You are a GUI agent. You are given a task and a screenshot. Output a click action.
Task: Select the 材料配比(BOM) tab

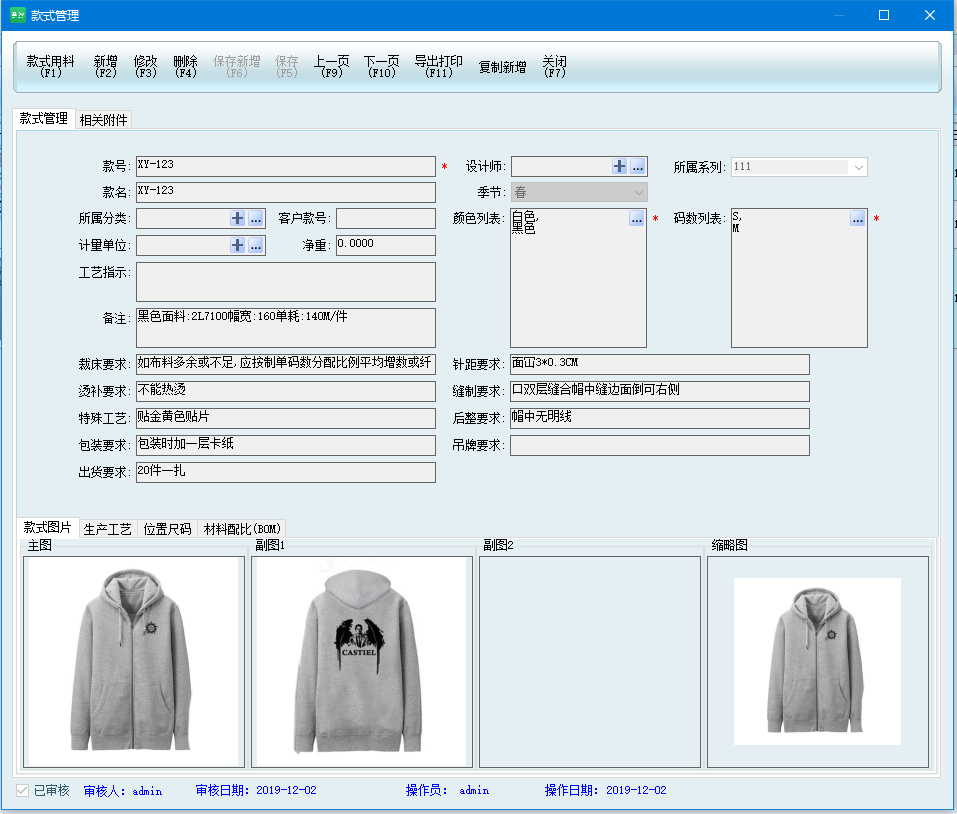(x=243, y=529)
